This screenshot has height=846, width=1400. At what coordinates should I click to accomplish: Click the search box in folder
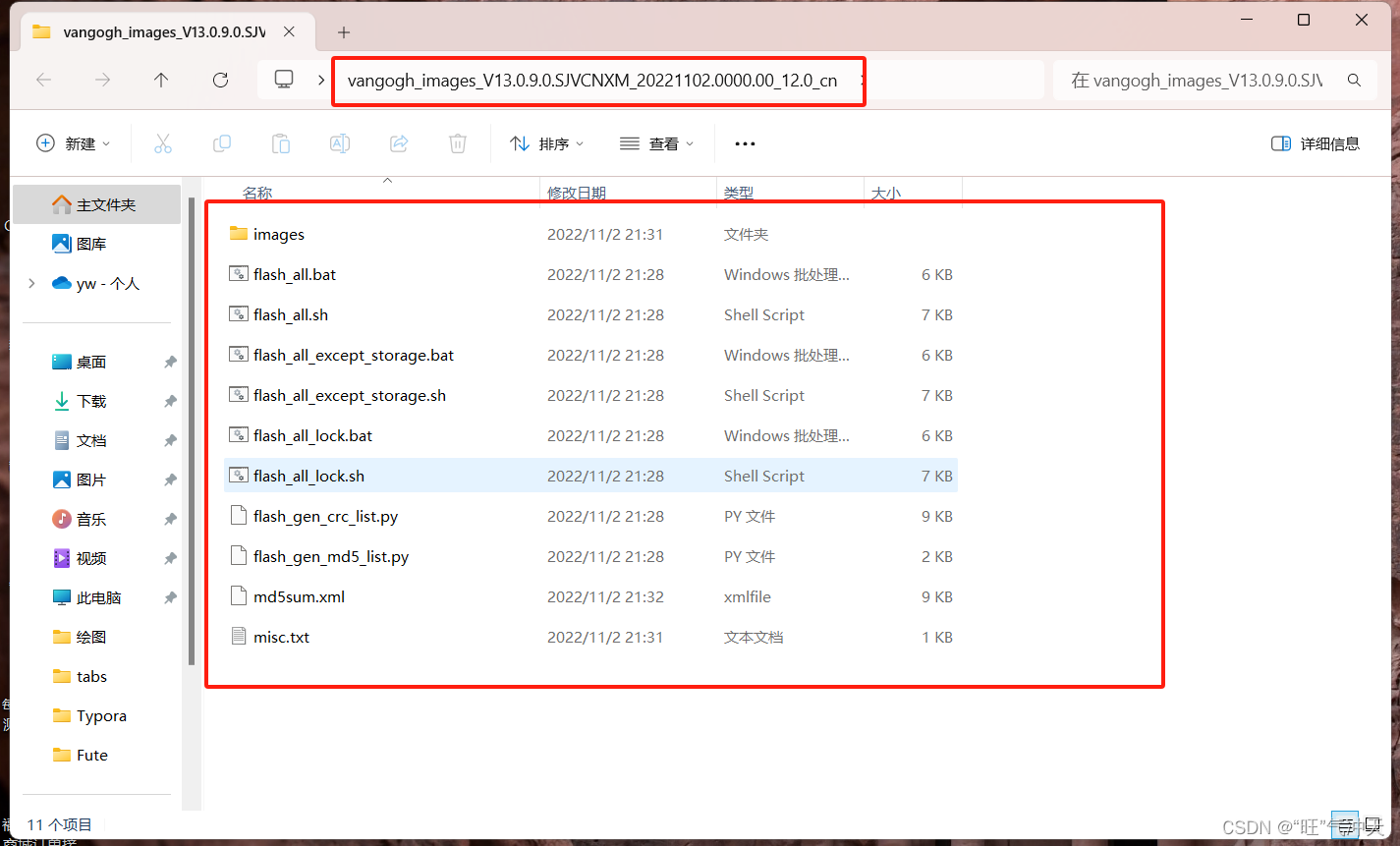coord(1197,81)
